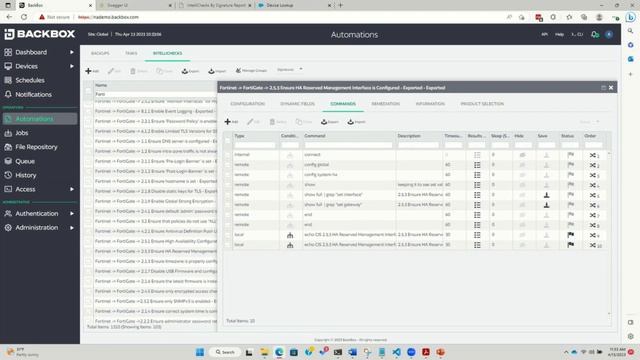Image resolution: width=640 pixels, height=360 pixels.
Task: Click the Command column filter field
Action: pos(349,145)
